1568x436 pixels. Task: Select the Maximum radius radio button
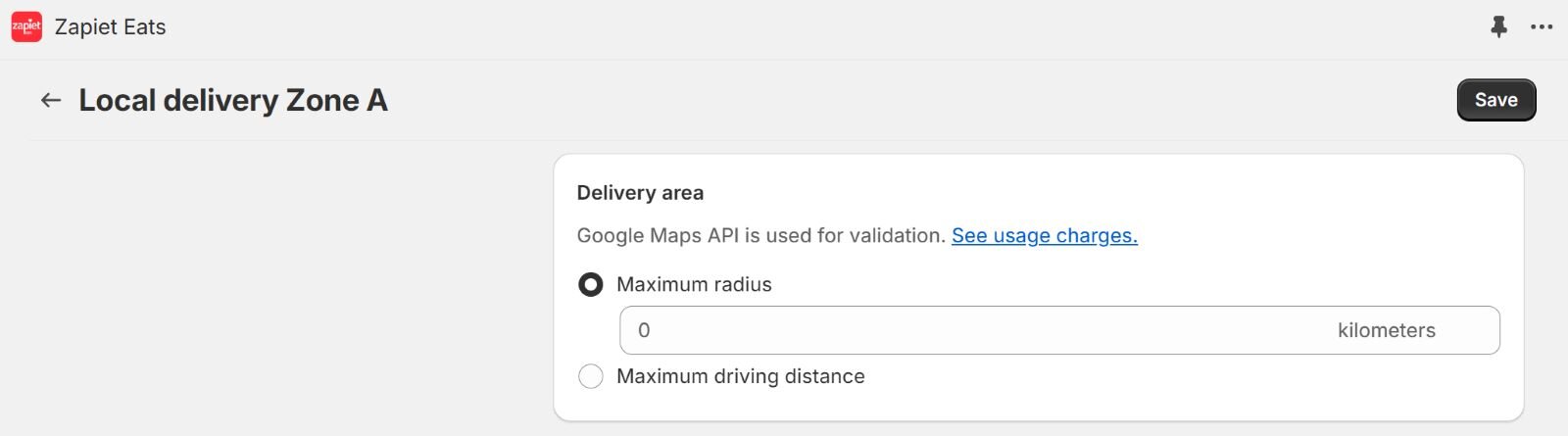(x=591, y=285)
